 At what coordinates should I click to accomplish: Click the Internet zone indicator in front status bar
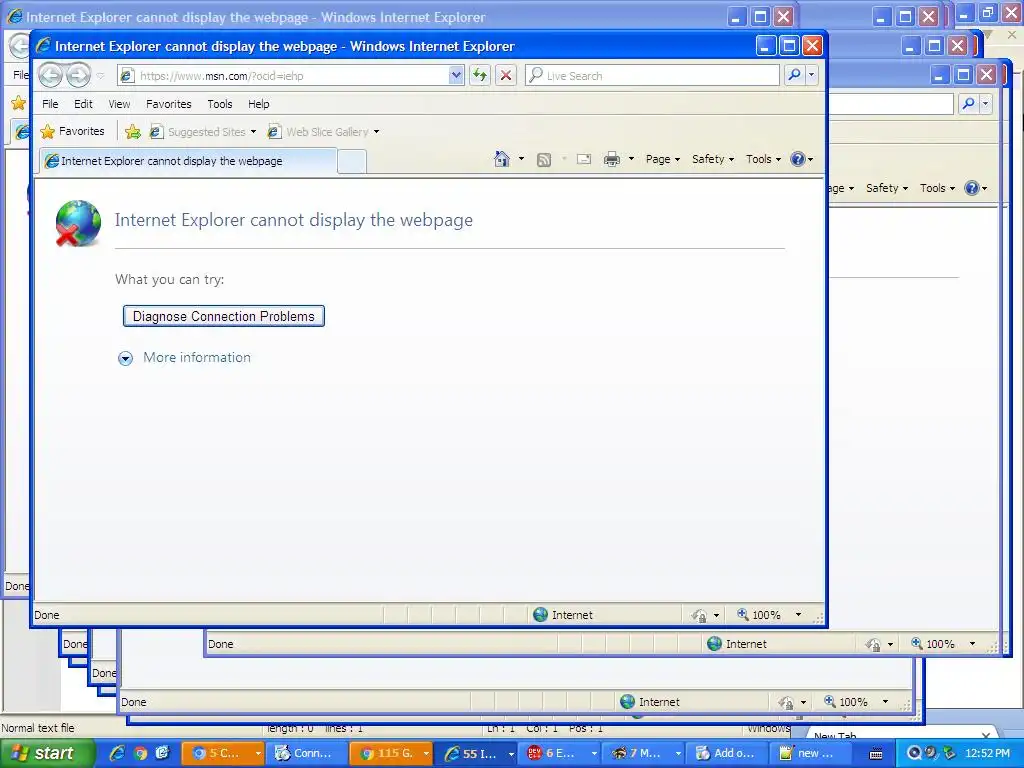tap(563, 615)
